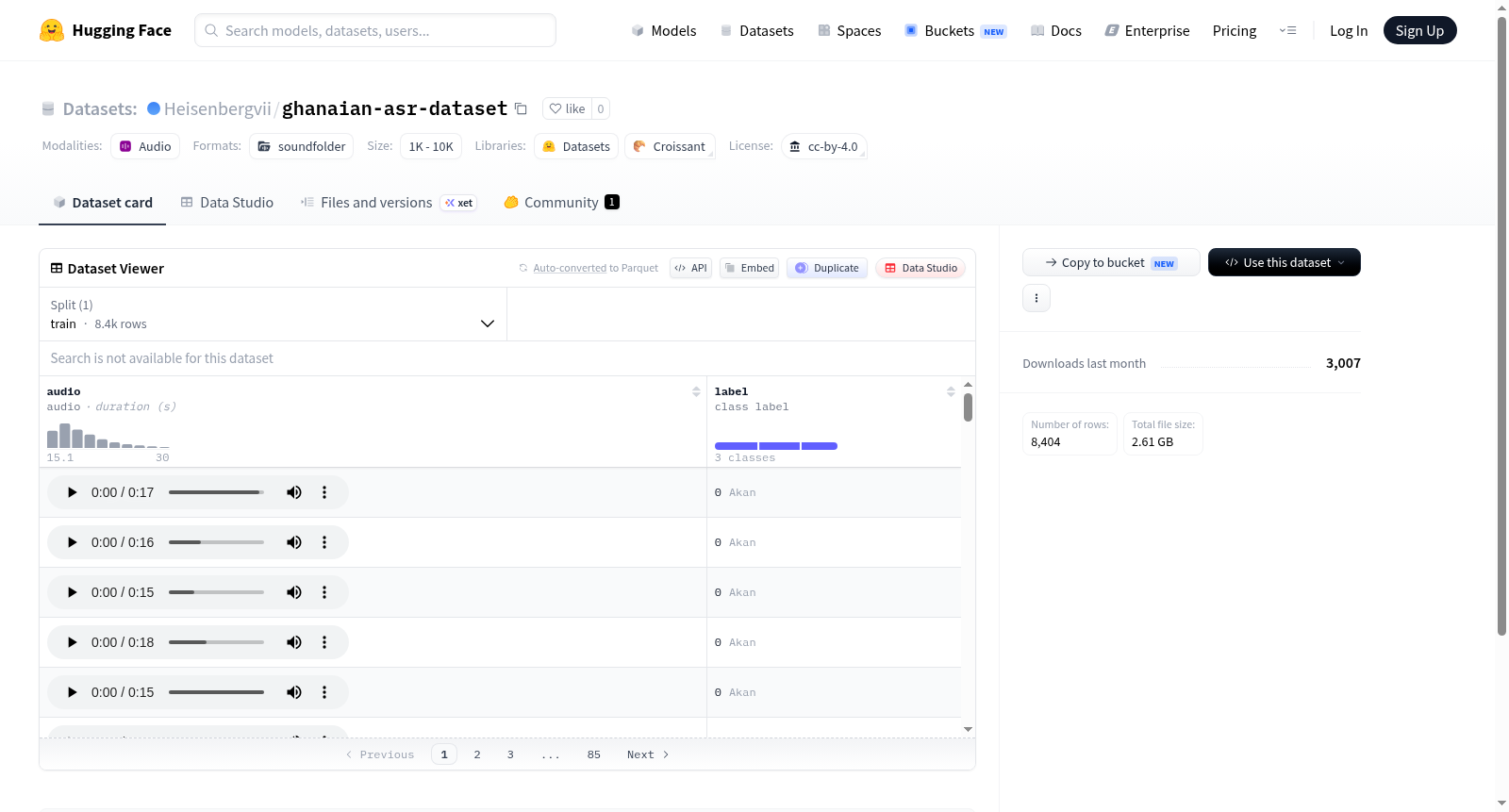The width and height of the screenshot is (1509, 812).
Task: Click the 1K - 10K size tag
Action: (x=431, y=146)
